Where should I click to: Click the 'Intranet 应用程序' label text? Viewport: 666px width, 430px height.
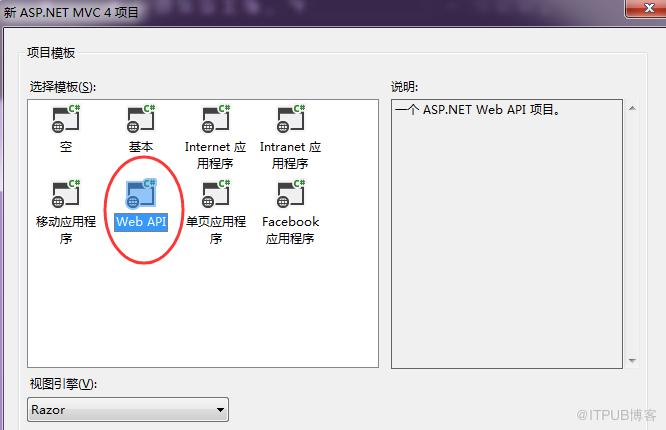click(291, 155)
